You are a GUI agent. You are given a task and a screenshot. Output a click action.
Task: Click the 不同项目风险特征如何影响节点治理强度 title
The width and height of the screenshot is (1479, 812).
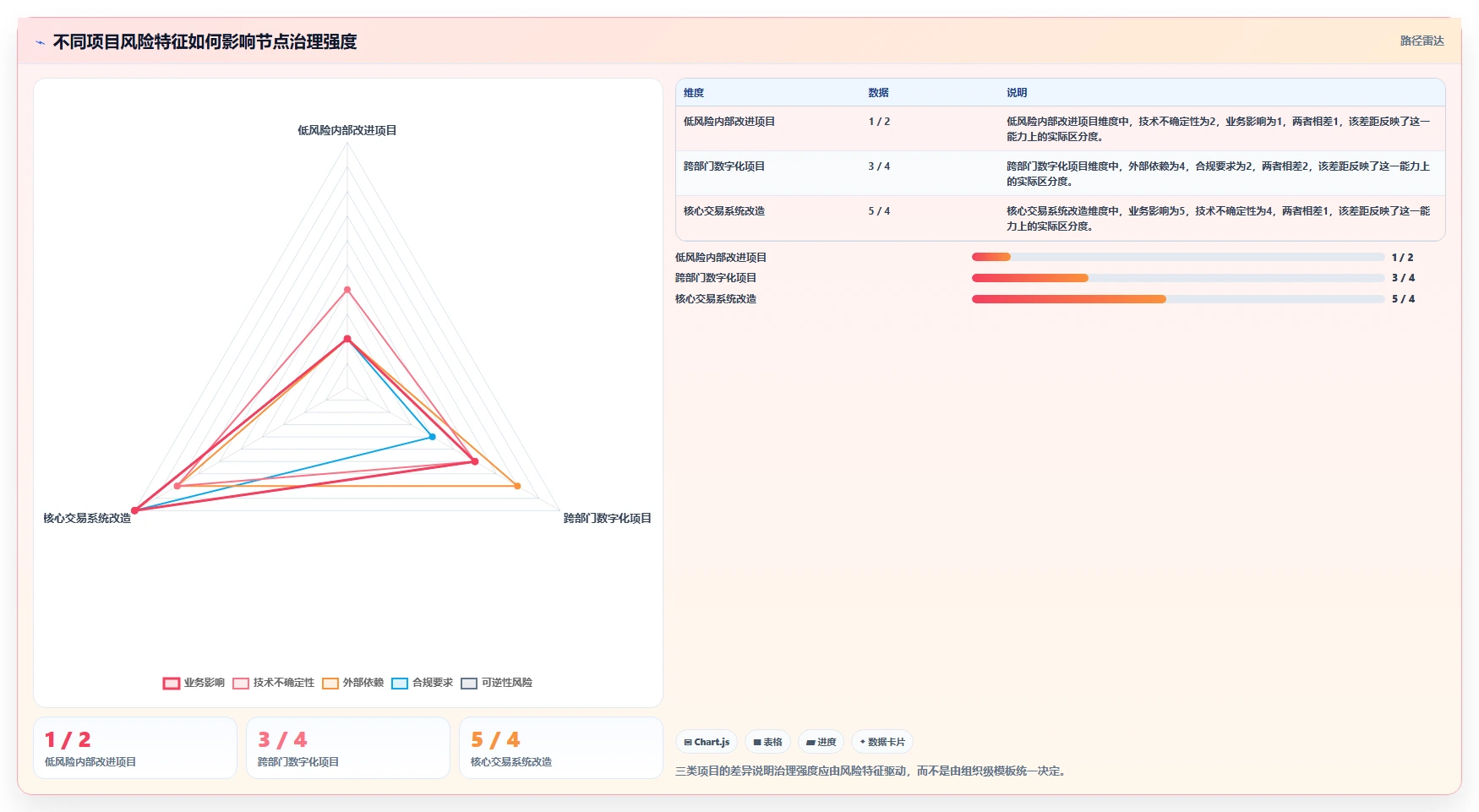pos(205,41)
